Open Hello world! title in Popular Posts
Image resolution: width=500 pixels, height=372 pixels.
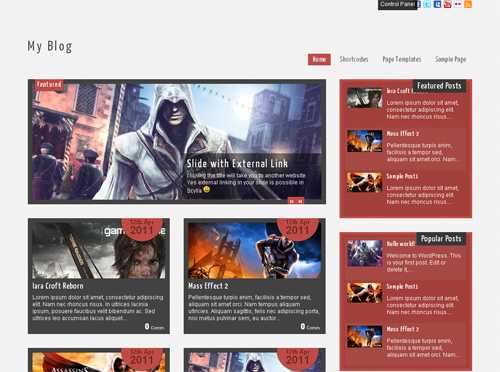click(401, 244)
